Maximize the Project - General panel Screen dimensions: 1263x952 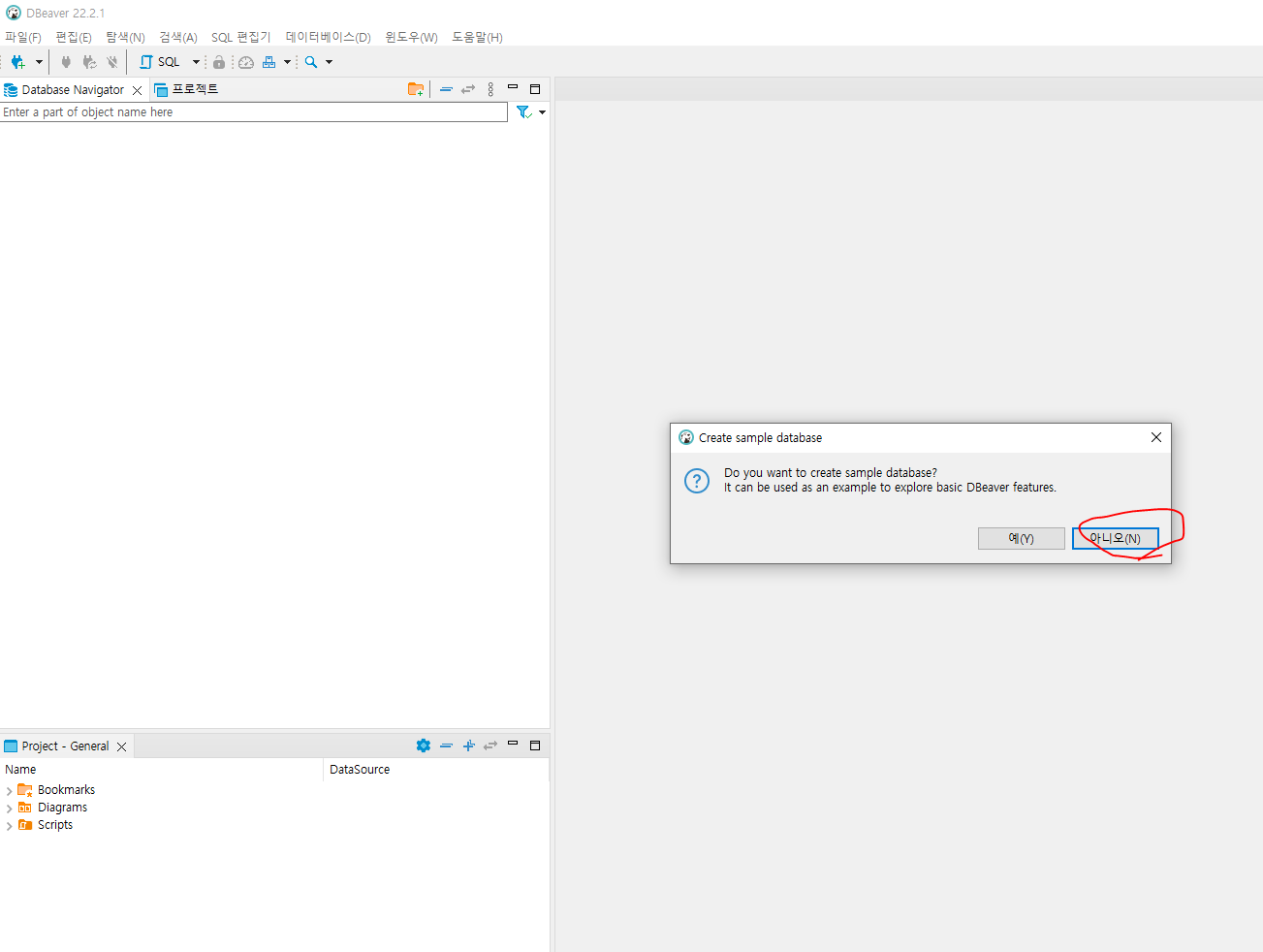[534, 746]
